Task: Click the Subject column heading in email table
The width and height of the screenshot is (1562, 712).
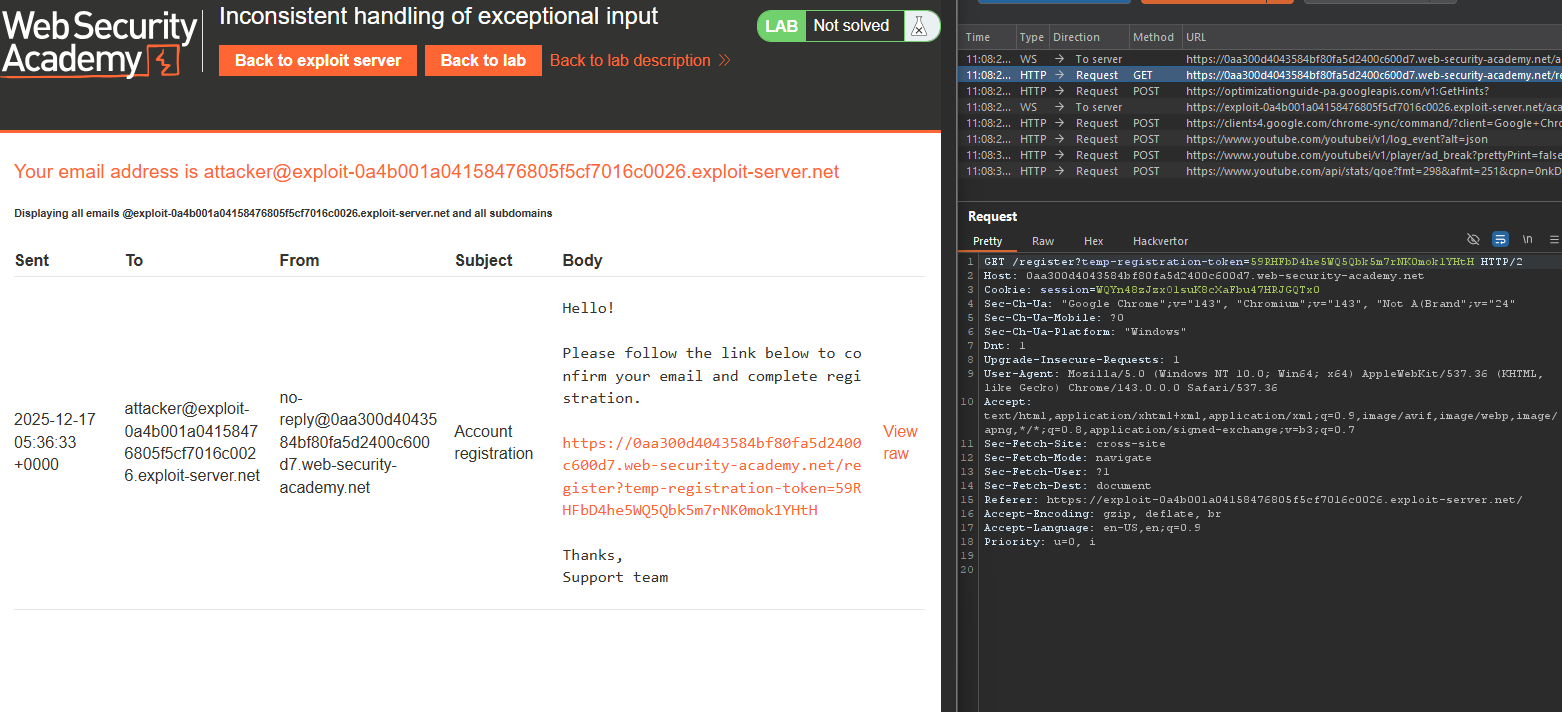Action: coord(484,260)
